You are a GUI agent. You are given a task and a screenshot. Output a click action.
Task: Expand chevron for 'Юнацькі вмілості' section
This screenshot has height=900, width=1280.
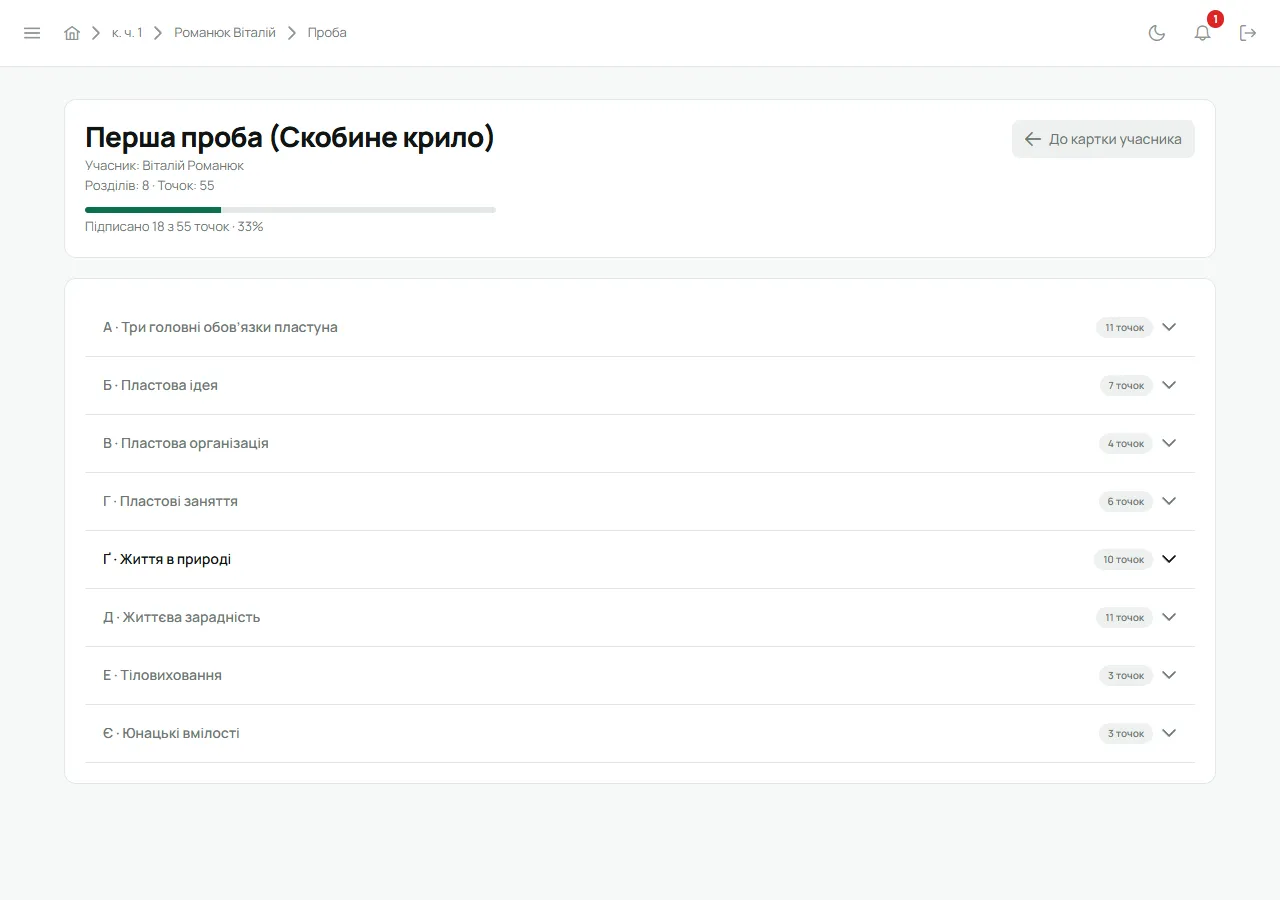(x=1169, y=733)
